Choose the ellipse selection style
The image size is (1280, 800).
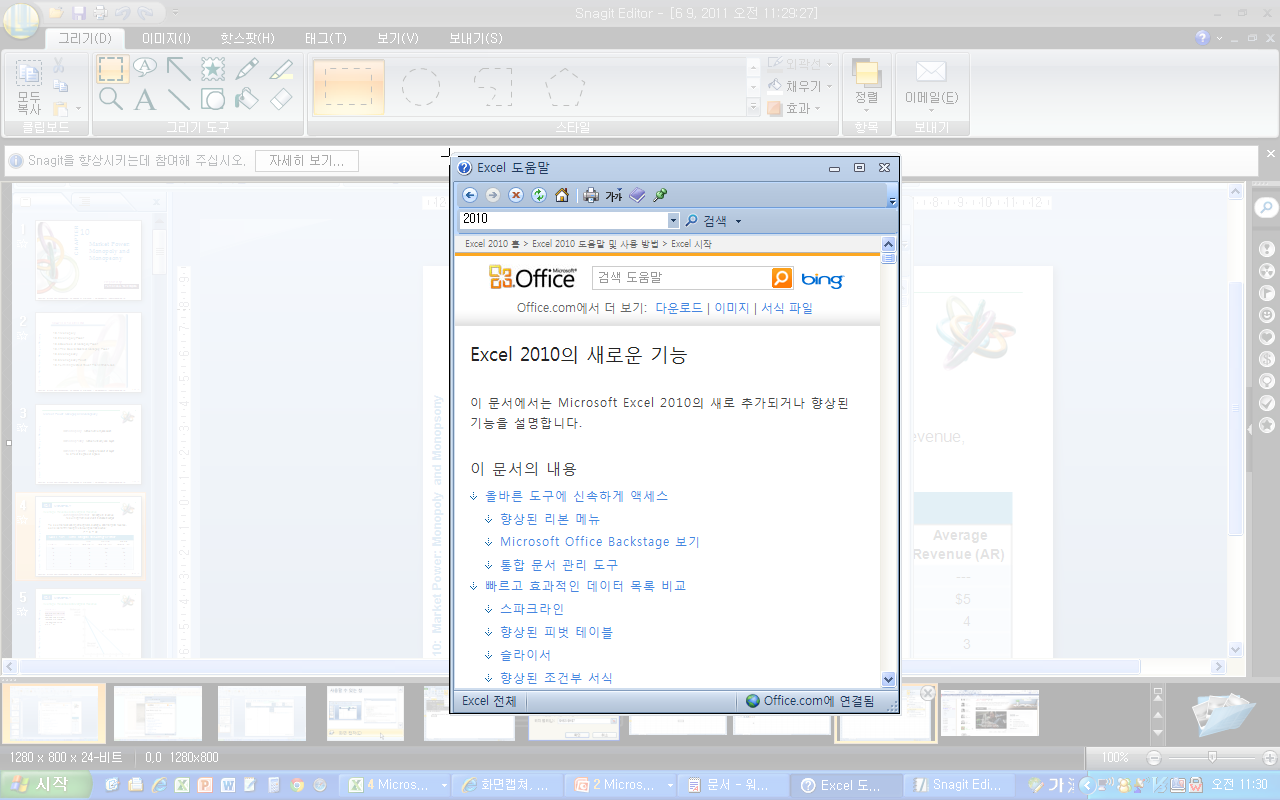tap(421, 88)
